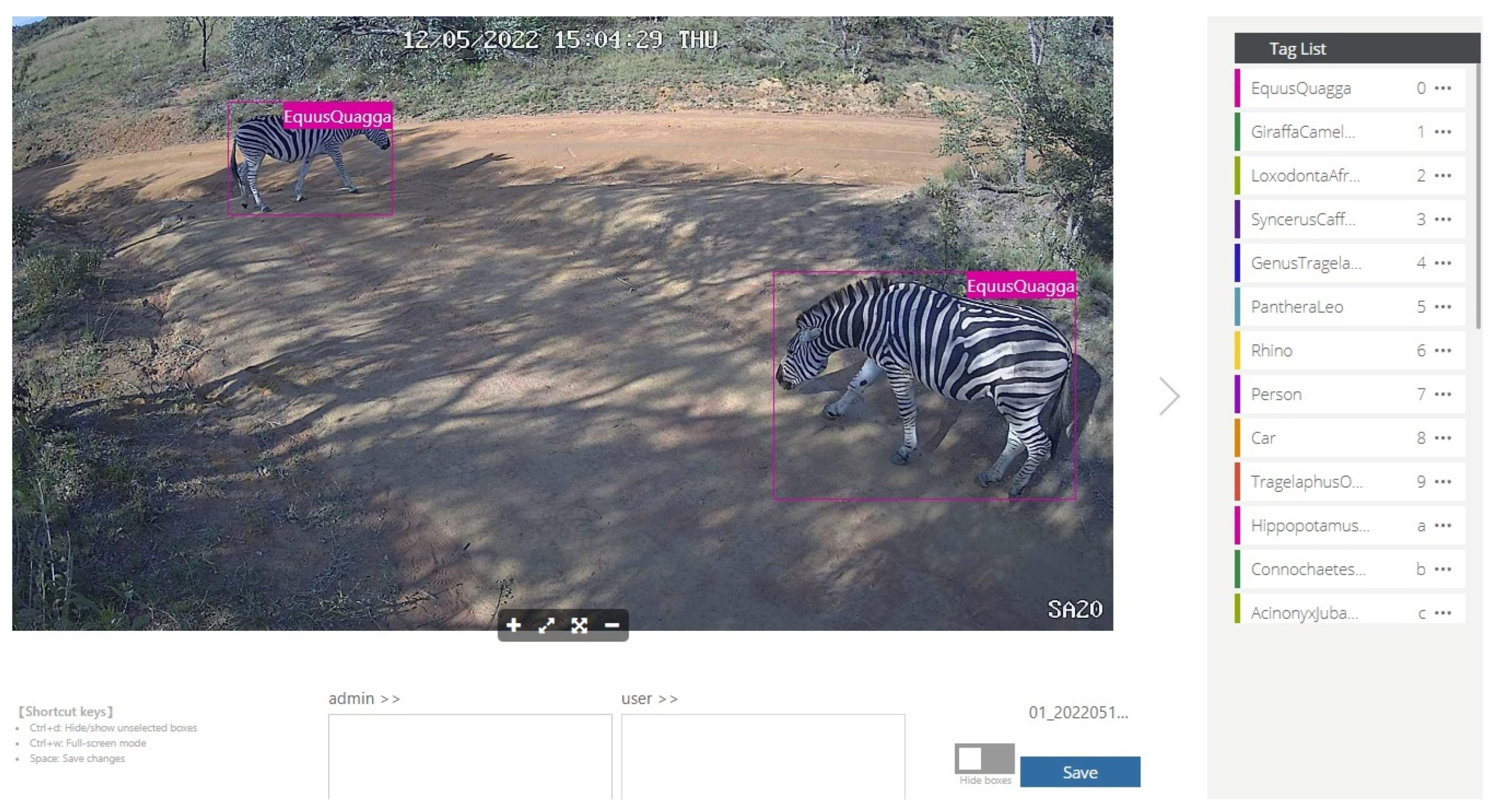1499x812 pixels.
Task: Open more options for PantheraLeo tag
Action: (x=1443, y=307)
